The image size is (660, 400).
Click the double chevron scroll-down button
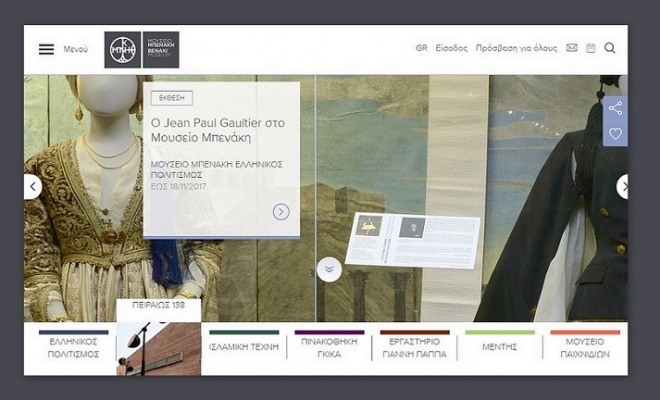pyautogui.click(x=329, y=269)
